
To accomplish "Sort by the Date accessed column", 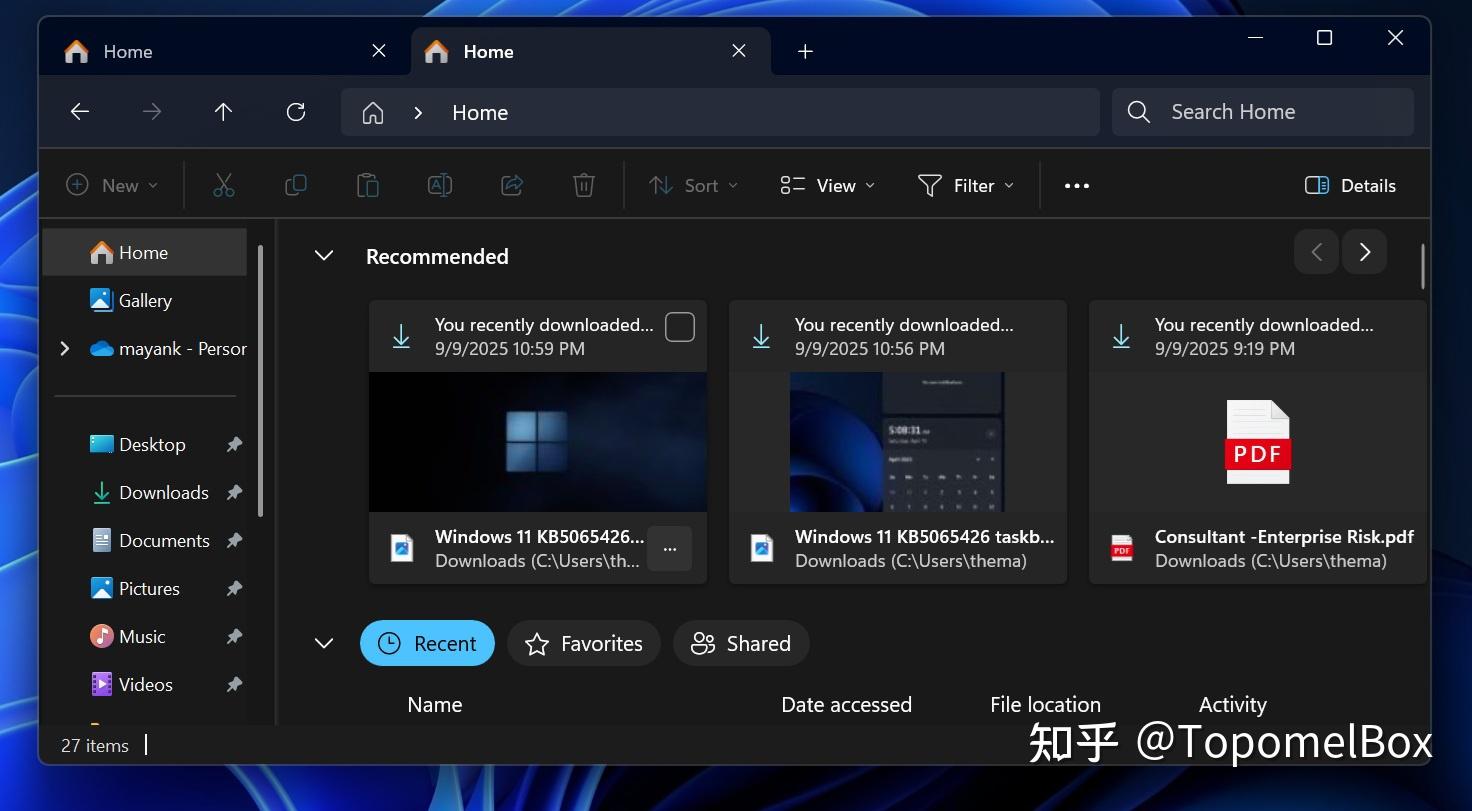I will 846,704.
